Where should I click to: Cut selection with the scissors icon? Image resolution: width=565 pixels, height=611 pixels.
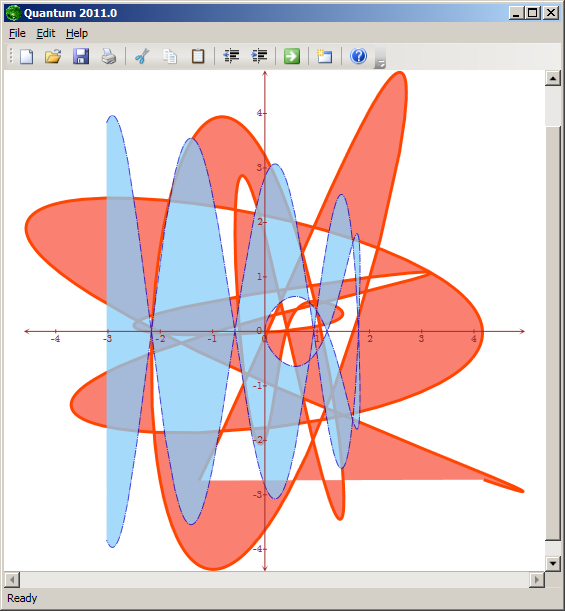142,56
